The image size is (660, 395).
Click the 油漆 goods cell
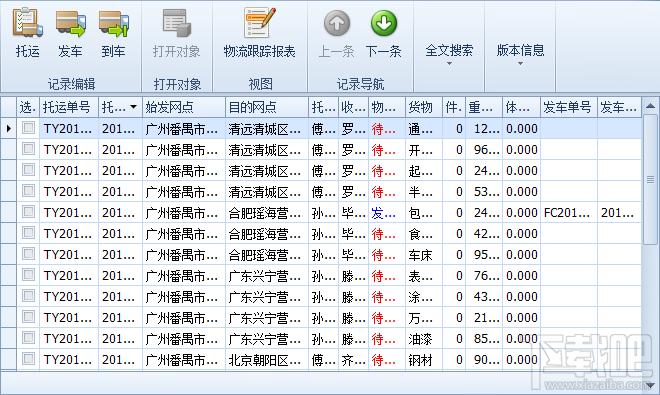424,339
